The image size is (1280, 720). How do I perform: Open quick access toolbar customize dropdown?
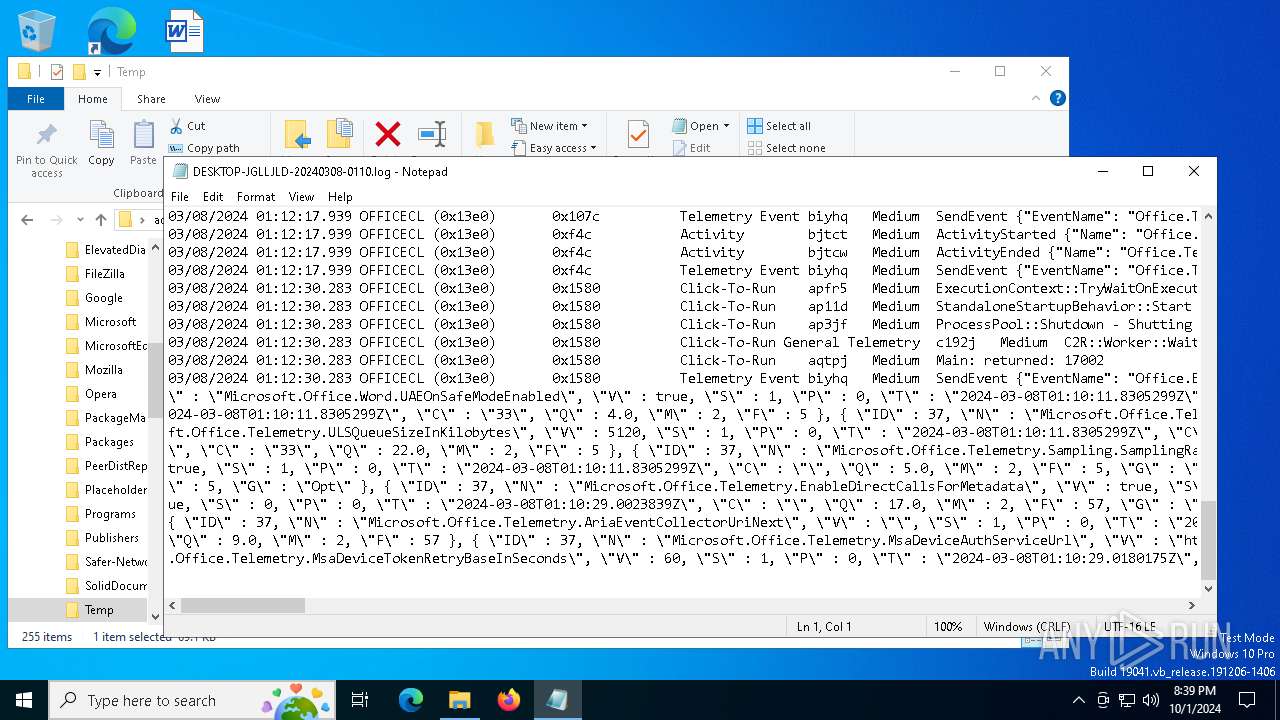[x=97, y=72]
